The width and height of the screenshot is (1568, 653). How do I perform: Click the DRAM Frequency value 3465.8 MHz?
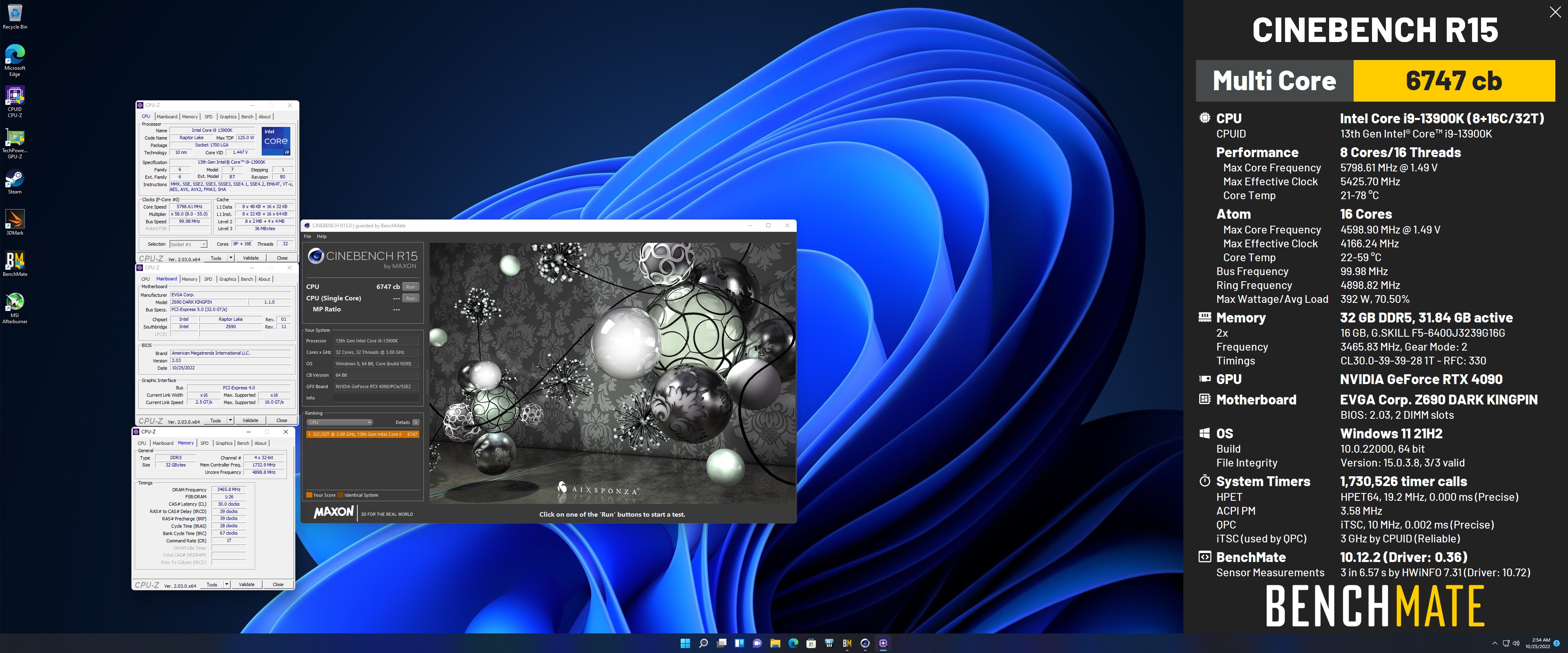click(229, 489)
